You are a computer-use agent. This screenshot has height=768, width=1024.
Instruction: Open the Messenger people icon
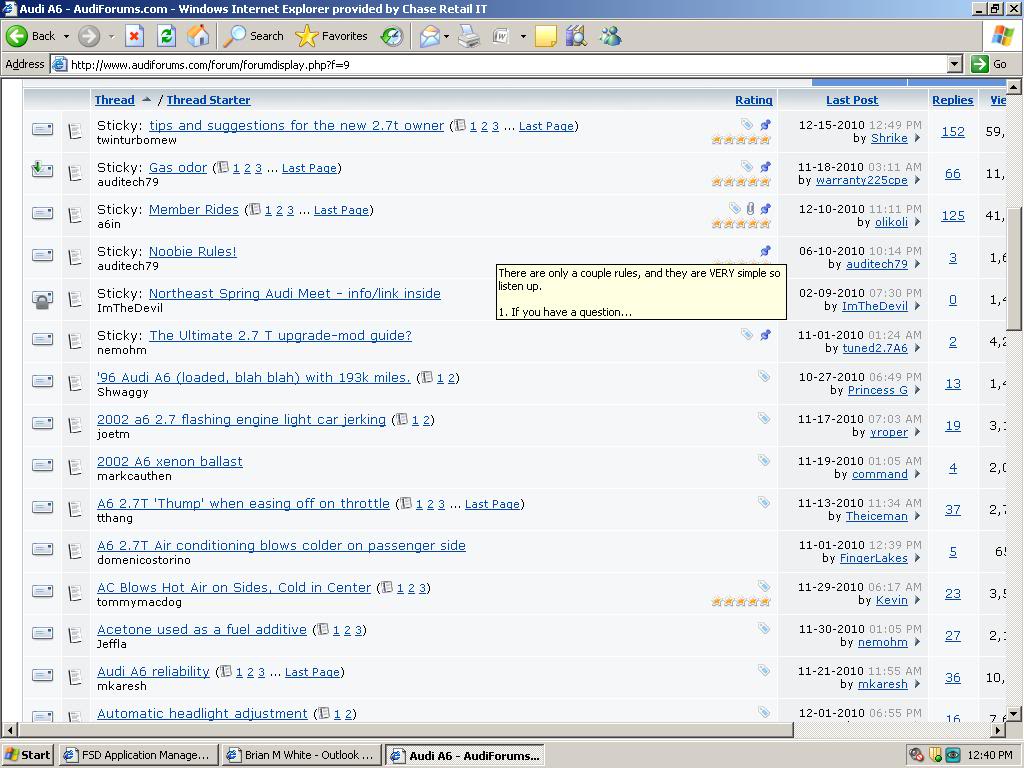611,36
